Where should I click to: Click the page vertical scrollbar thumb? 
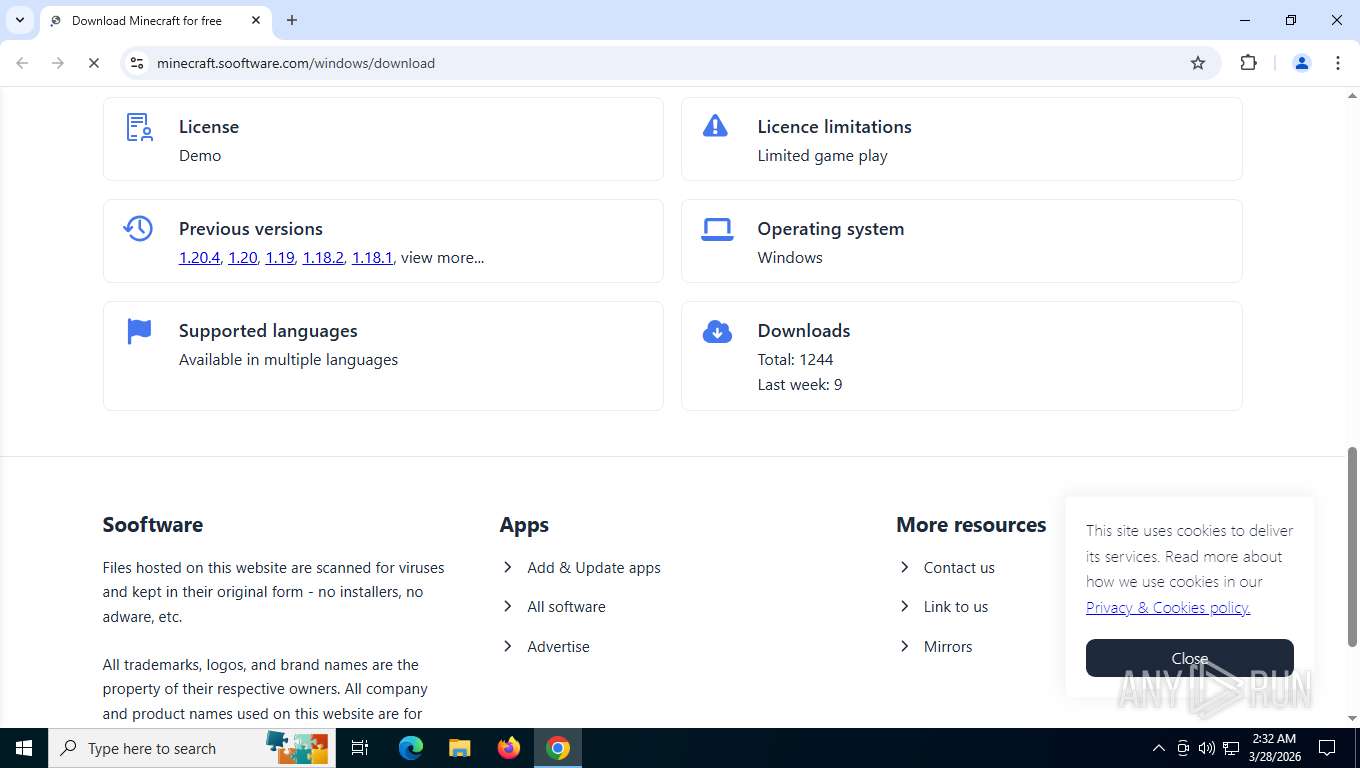(1352, 546)
